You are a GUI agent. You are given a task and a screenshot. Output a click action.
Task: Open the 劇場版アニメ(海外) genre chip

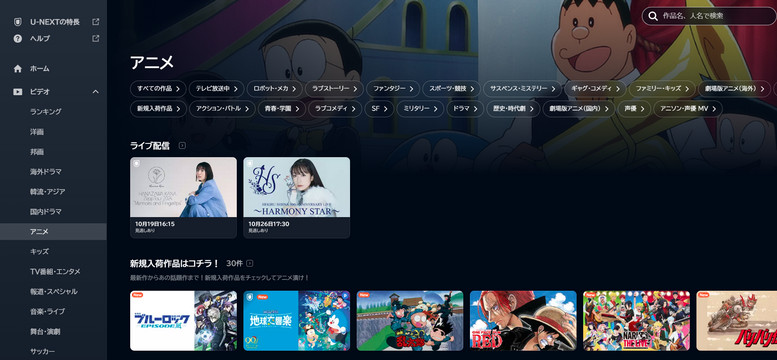click(734, 89)
